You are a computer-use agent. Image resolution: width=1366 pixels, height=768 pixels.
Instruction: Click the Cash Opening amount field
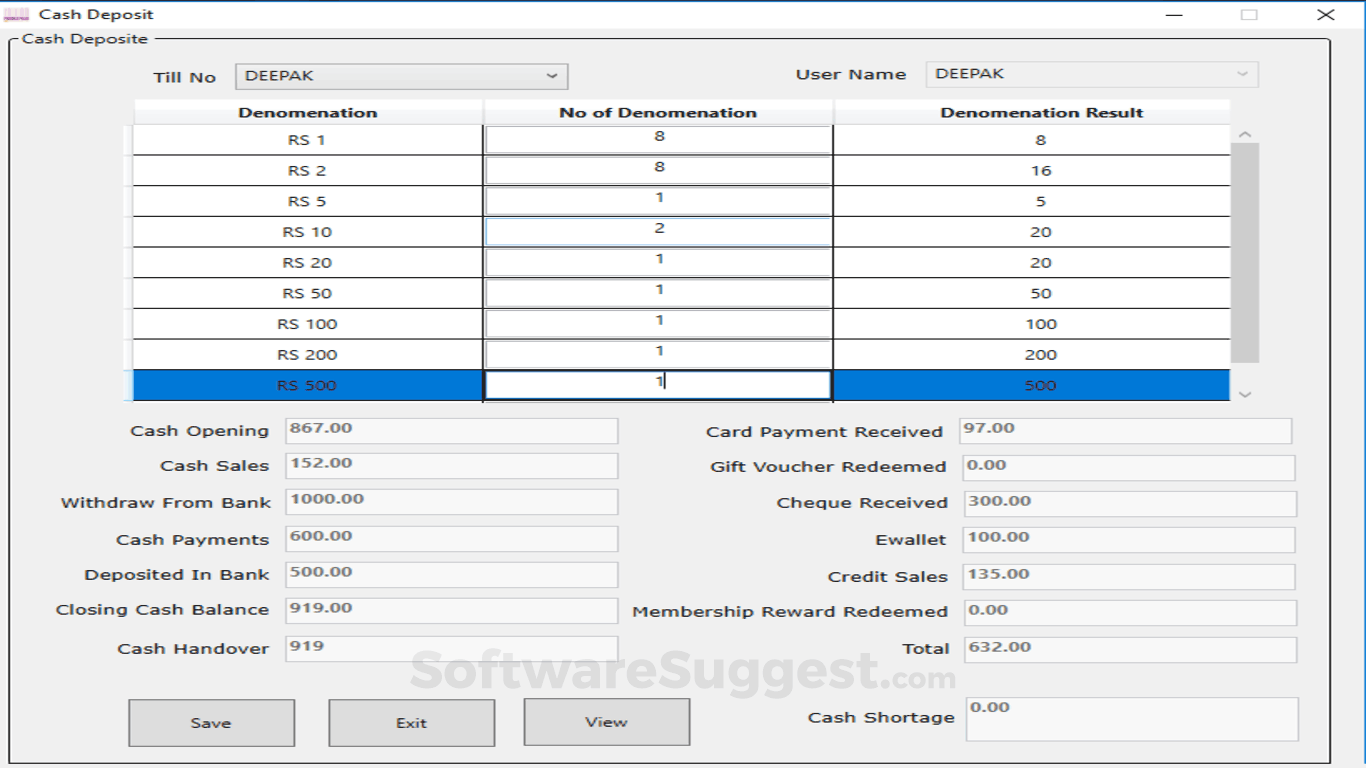coord(450,429)
